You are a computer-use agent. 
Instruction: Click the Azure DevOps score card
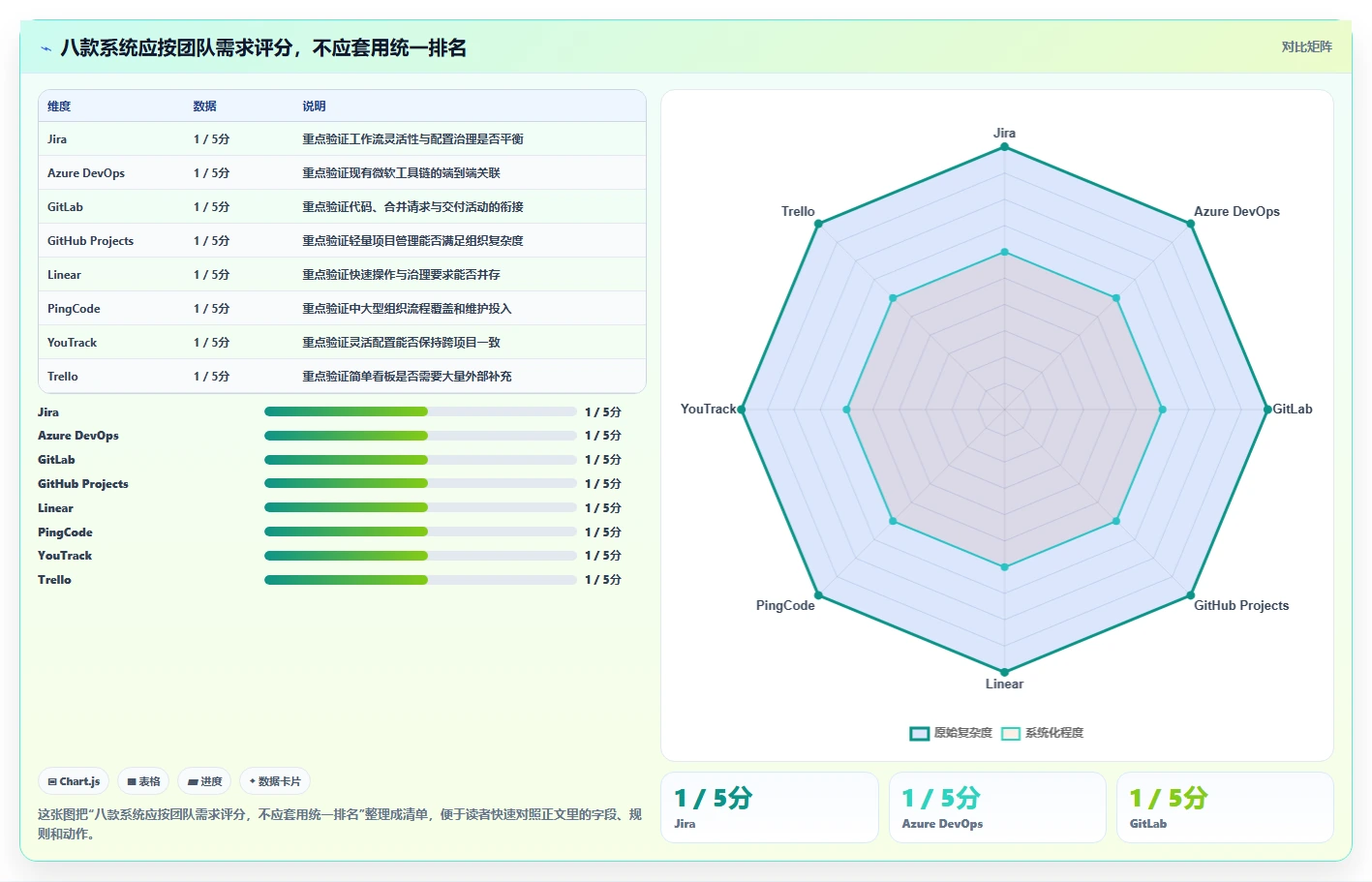click(x=997, y=807)
